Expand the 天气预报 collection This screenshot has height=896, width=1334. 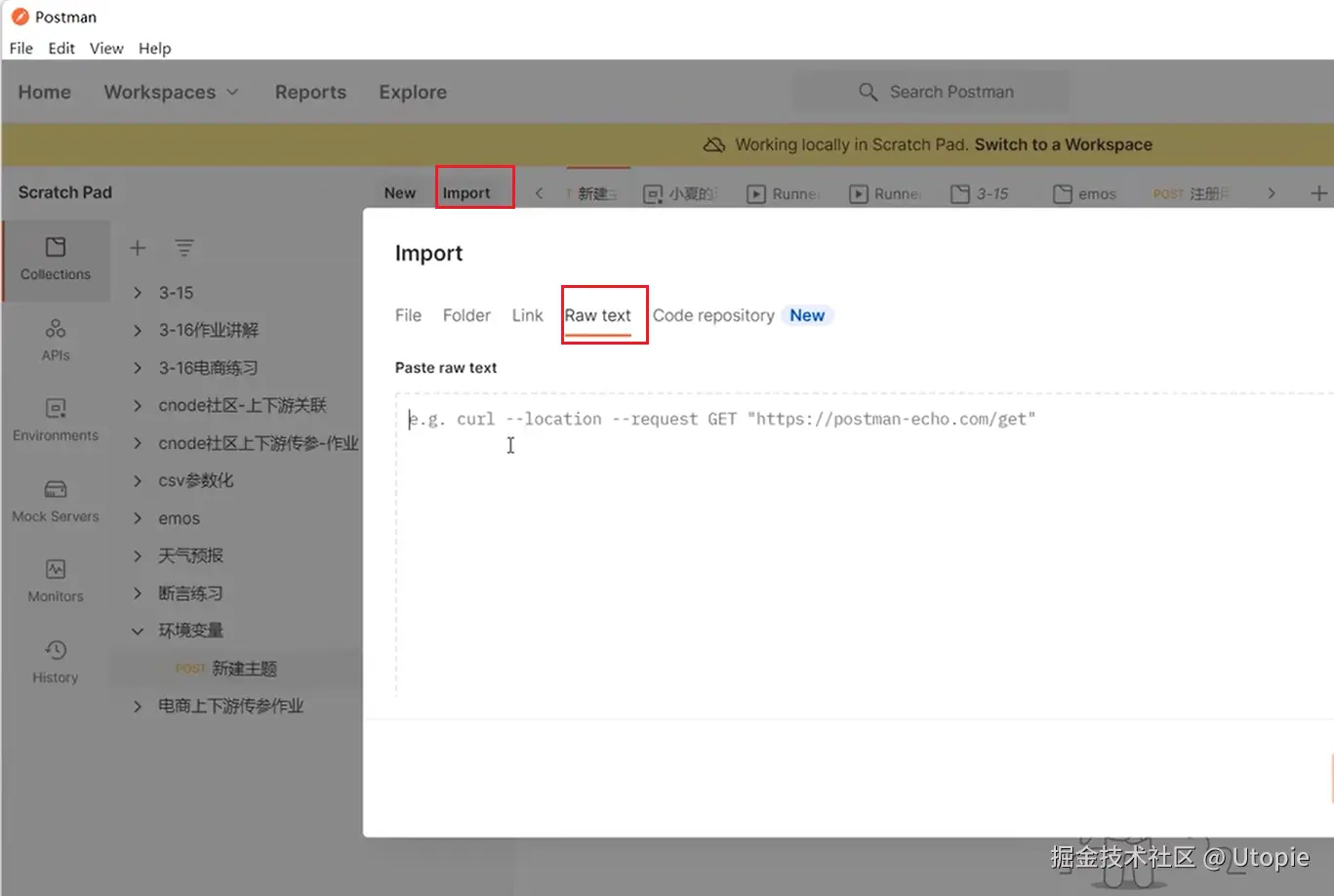click(x=138, y=555)
